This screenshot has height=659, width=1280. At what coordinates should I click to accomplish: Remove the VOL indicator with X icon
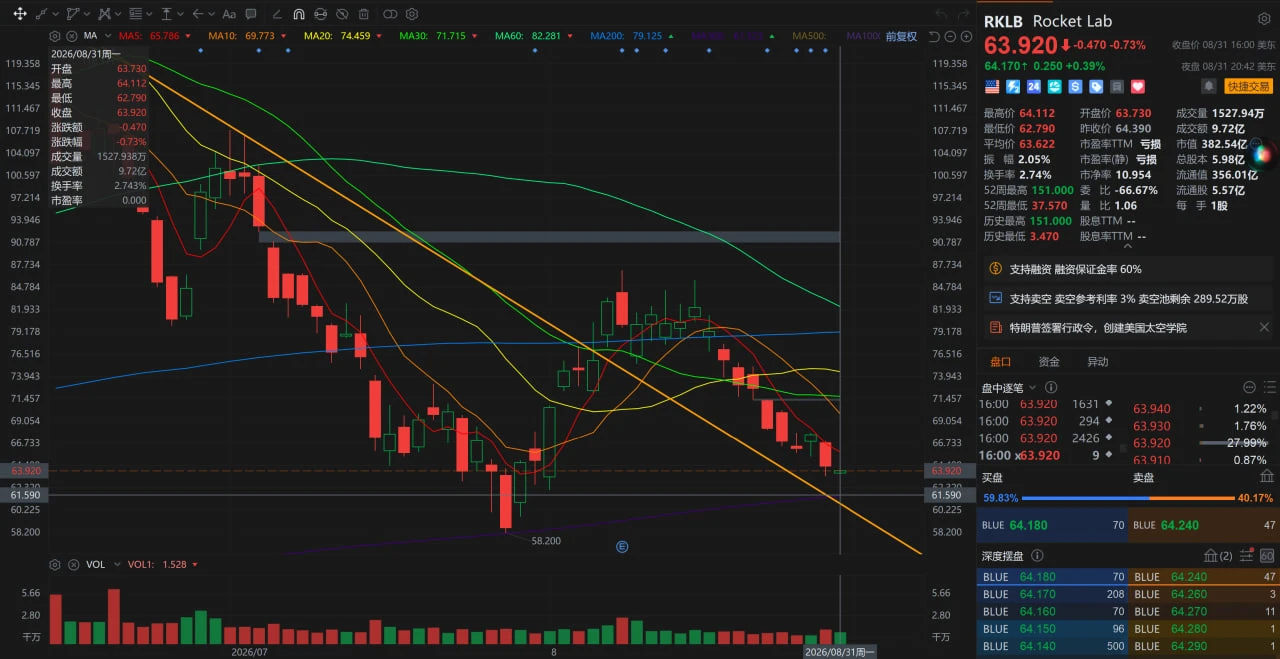click(x=72, y=564)
